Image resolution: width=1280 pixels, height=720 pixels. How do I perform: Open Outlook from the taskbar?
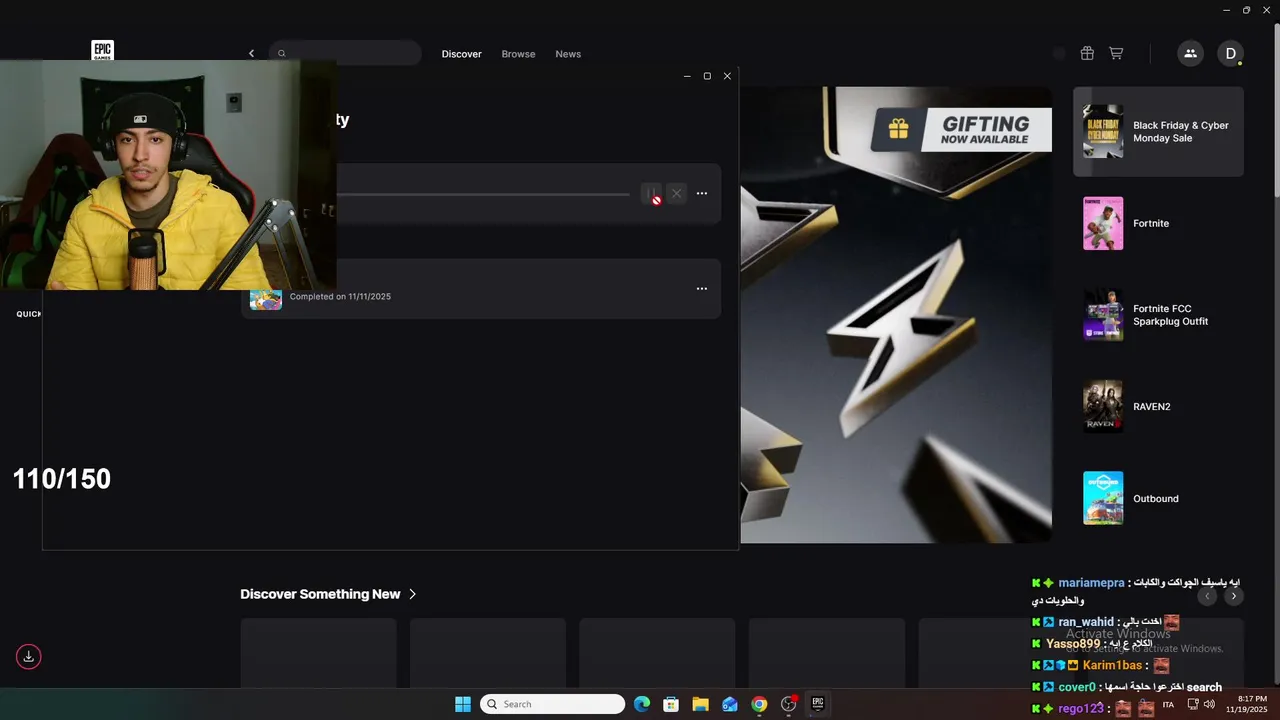730,704
